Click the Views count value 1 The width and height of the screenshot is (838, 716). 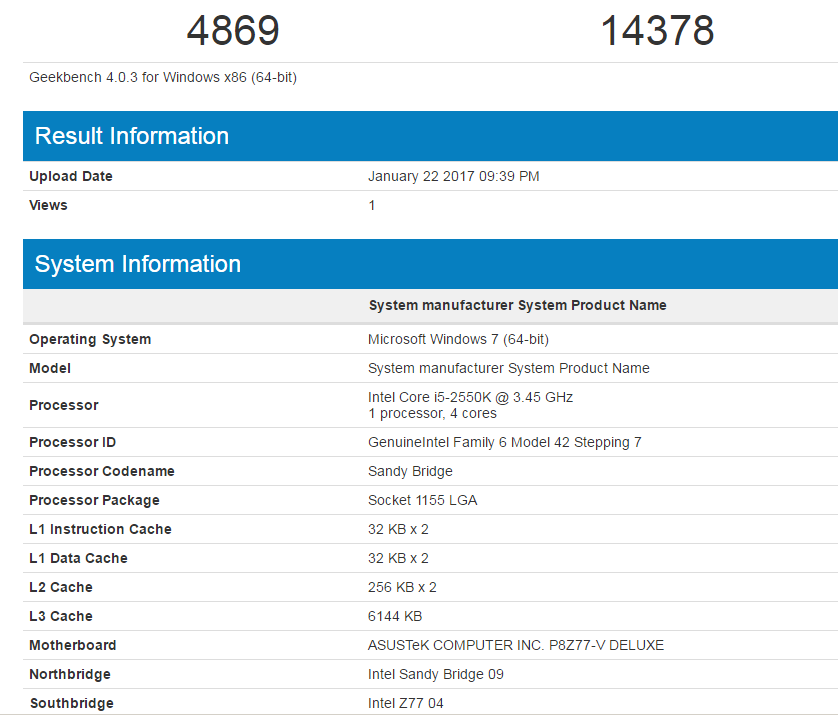[x=371, y=205]
